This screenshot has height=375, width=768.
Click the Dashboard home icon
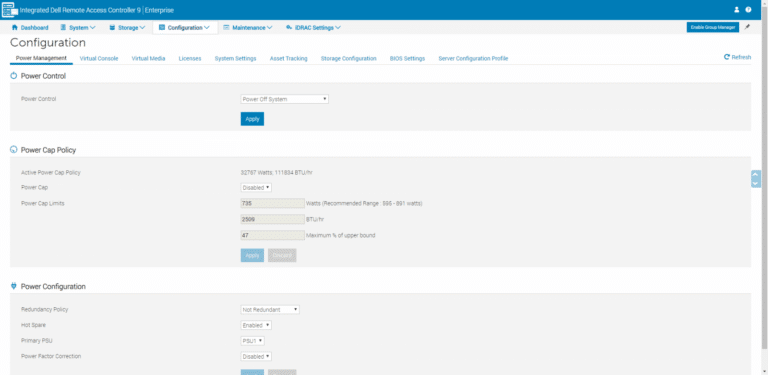point(15,27)
